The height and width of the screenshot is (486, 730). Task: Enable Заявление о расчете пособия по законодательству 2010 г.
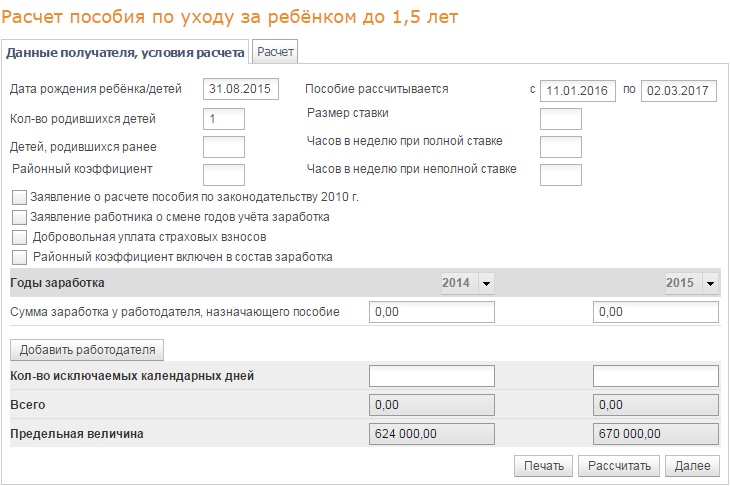(20, 197)
